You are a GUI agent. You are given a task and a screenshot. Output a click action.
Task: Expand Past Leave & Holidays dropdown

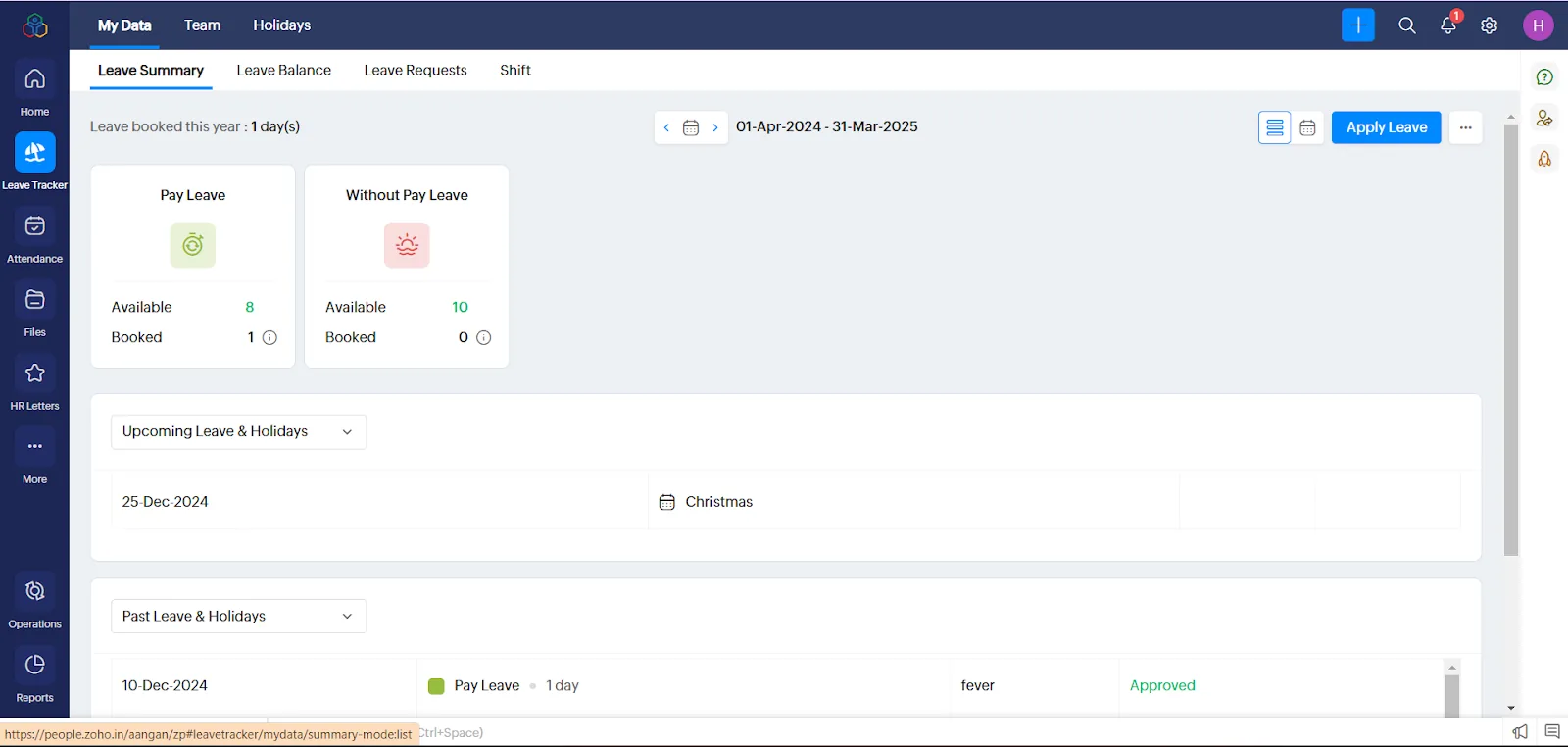pyautogui.click(x=239, y=616)
